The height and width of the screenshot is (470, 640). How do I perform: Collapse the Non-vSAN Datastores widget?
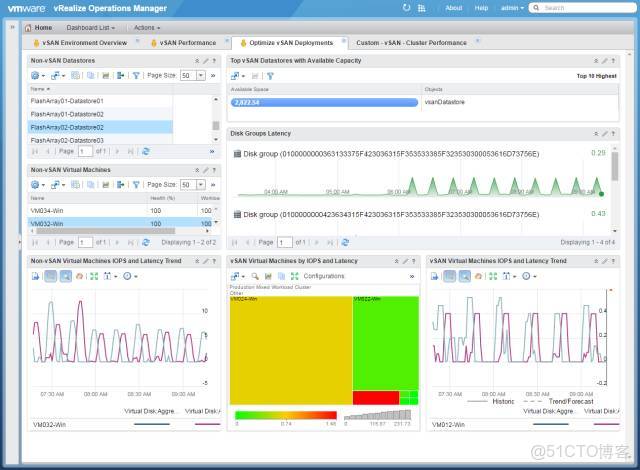point(197,61)
